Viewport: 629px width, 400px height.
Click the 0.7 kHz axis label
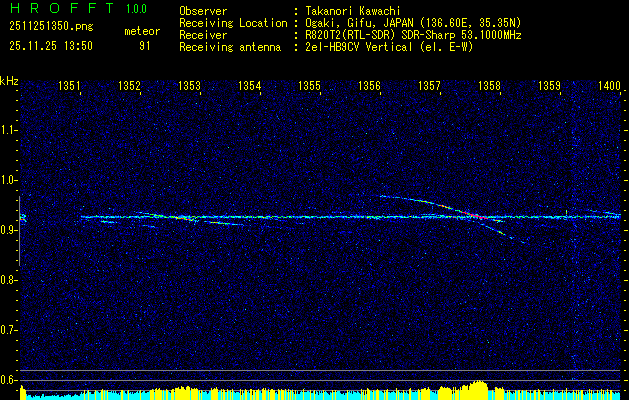(8, 330)
